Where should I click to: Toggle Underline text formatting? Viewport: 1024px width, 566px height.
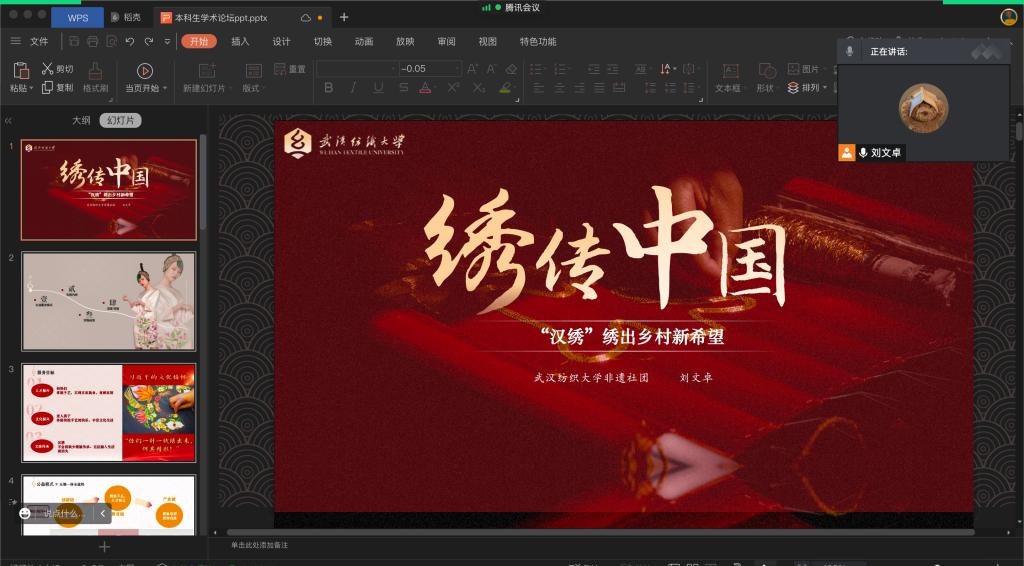(x=378, y=88)
